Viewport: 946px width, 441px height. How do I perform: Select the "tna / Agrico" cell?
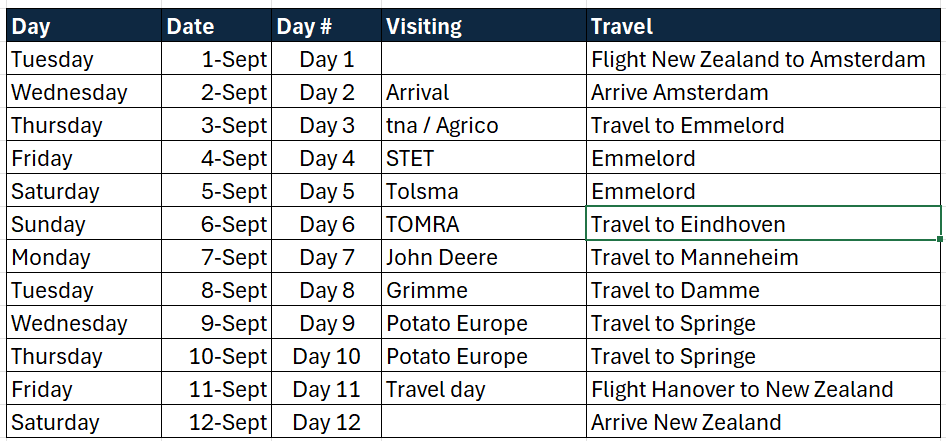[x=483, y=125]
